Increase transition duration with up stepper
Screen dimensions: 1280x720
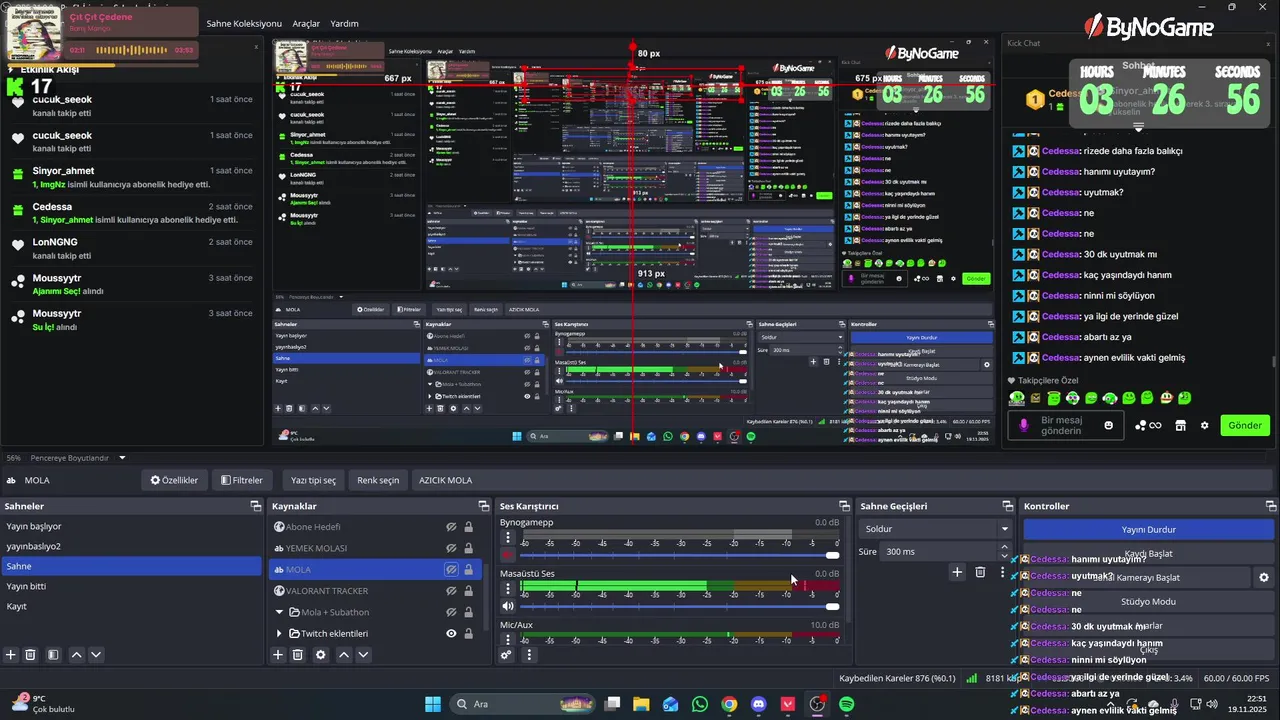[1004, 546]
